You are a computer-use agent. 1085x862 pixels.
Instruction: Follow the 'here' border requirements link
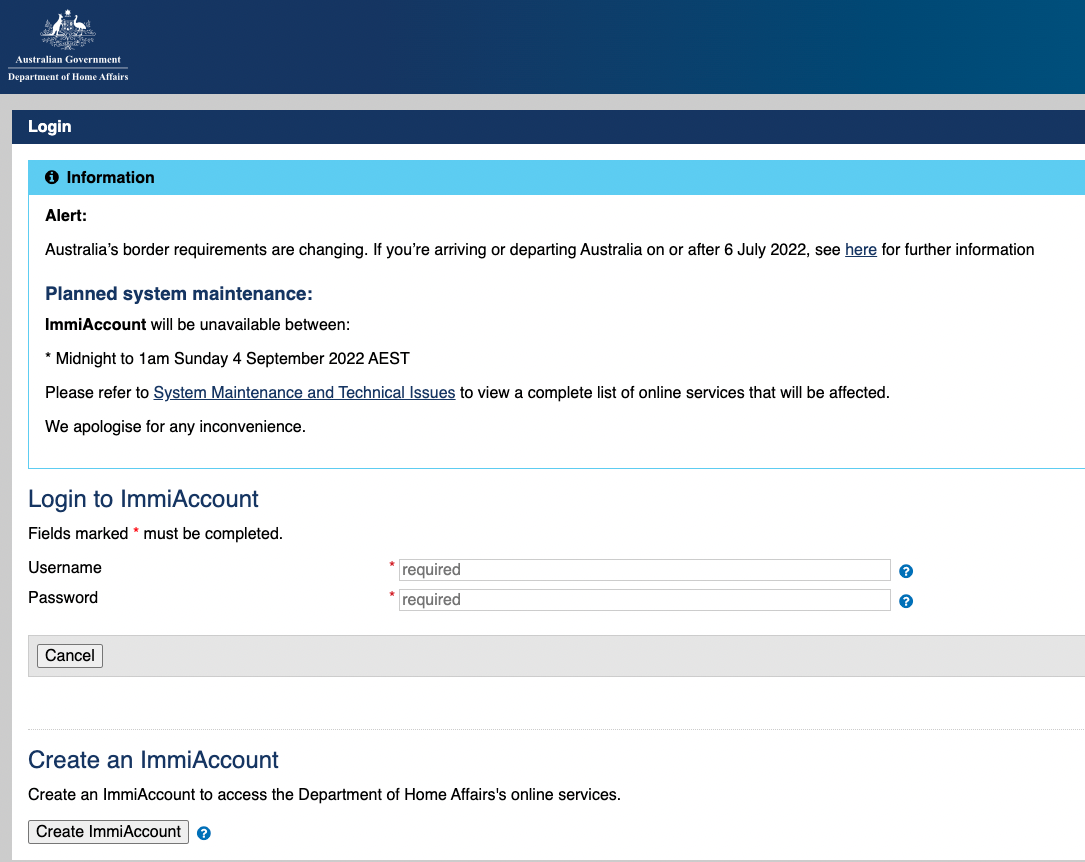(861, 250)
